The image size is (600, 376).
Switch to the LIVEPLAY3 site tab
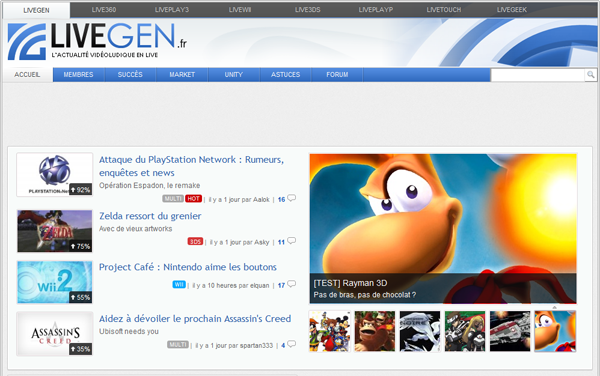172,10
